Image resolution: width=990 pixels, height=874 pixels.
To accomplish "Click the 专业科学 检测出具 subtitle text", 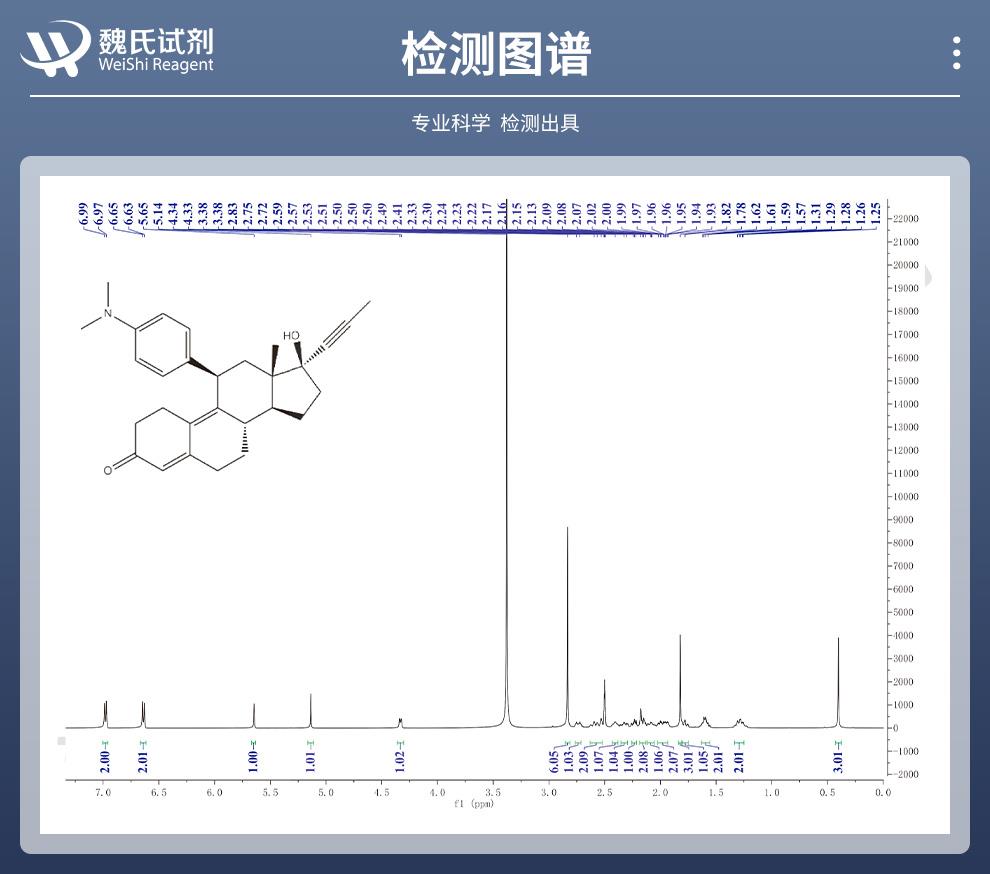I will pos(495,122).
